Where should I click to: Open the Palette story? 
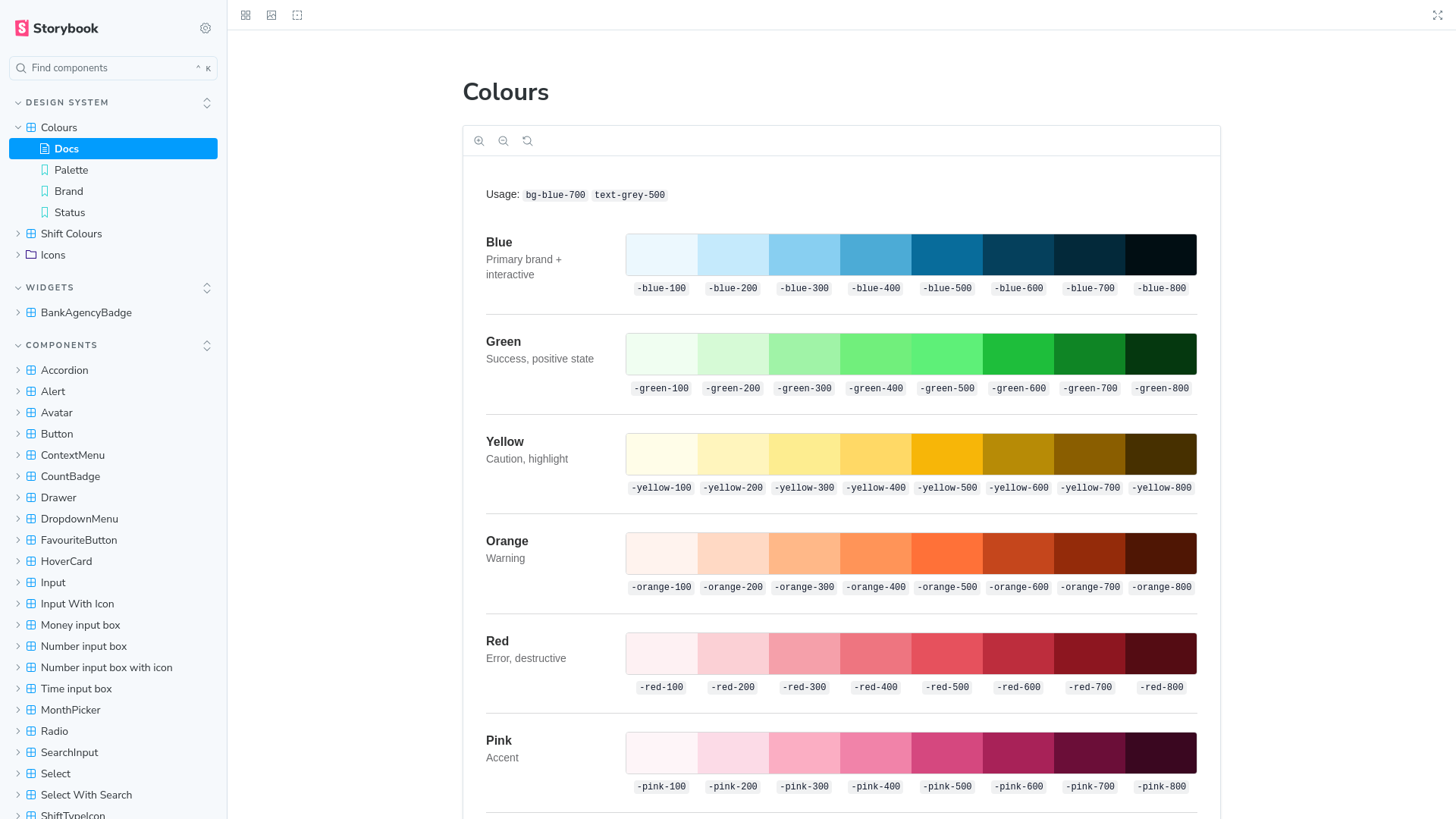pyautogui.click(x=71, y=170)
